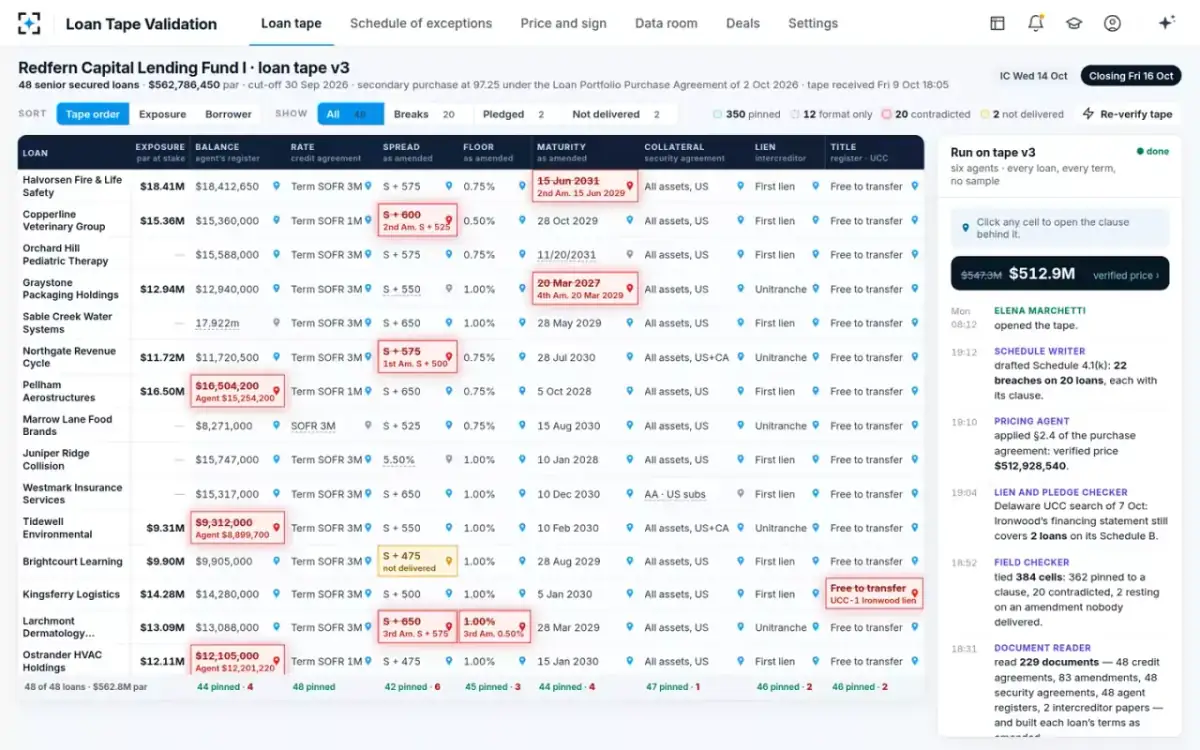1200x750 pixels.
Task: Open Brightcourt S + 475 not delivered cell
Action: tap(417, 561)
